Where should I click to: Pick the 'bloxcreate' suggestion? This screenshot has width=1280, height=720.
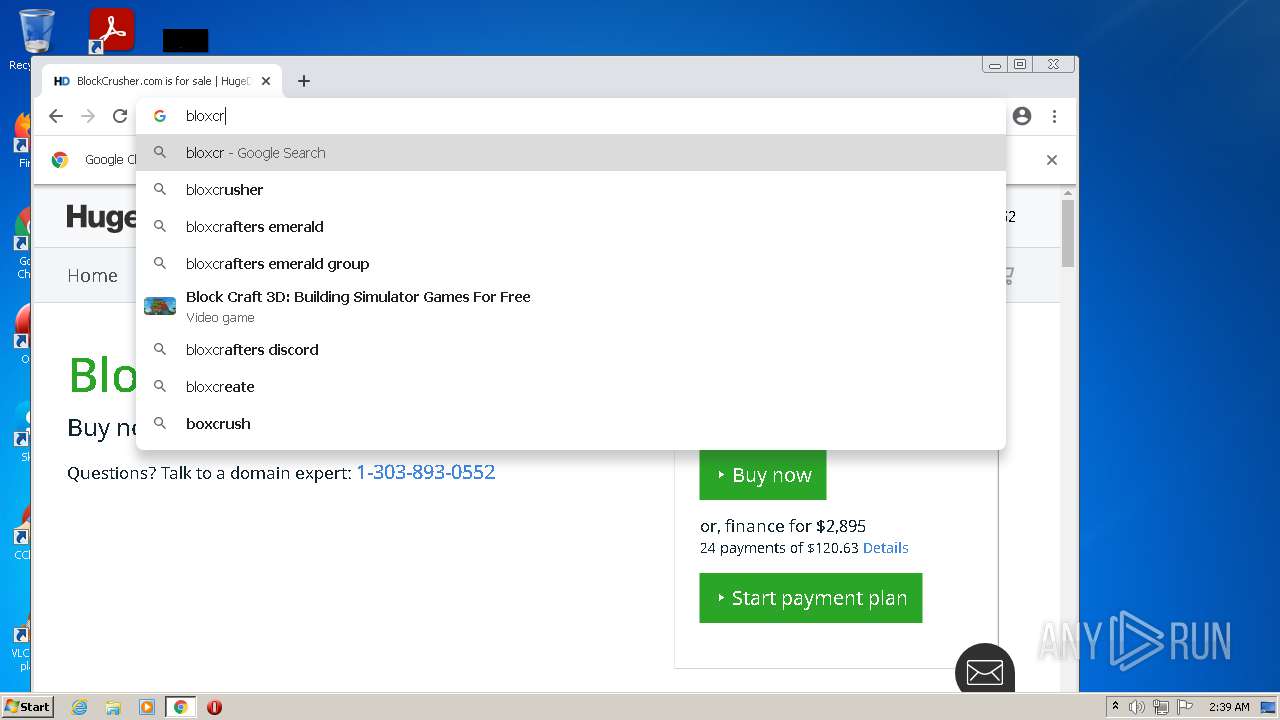[571, 387]
